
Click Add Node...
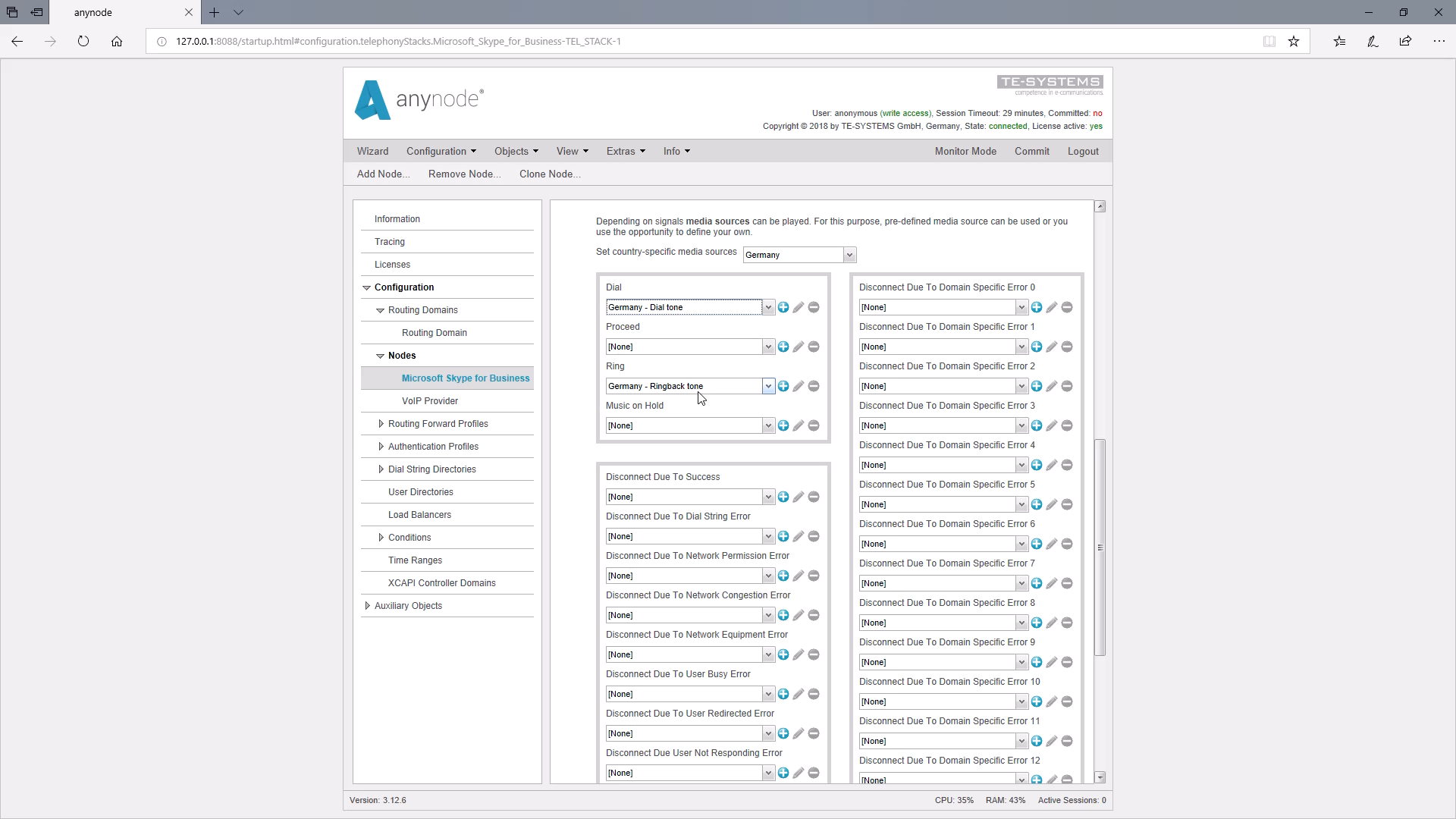pos(383,174)
